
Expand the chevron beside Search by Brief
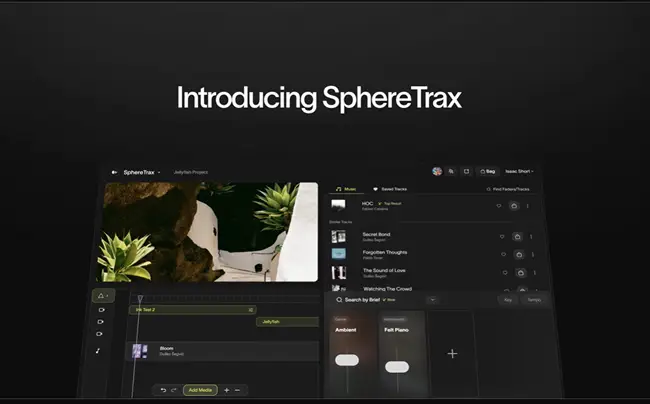point(432,300)
